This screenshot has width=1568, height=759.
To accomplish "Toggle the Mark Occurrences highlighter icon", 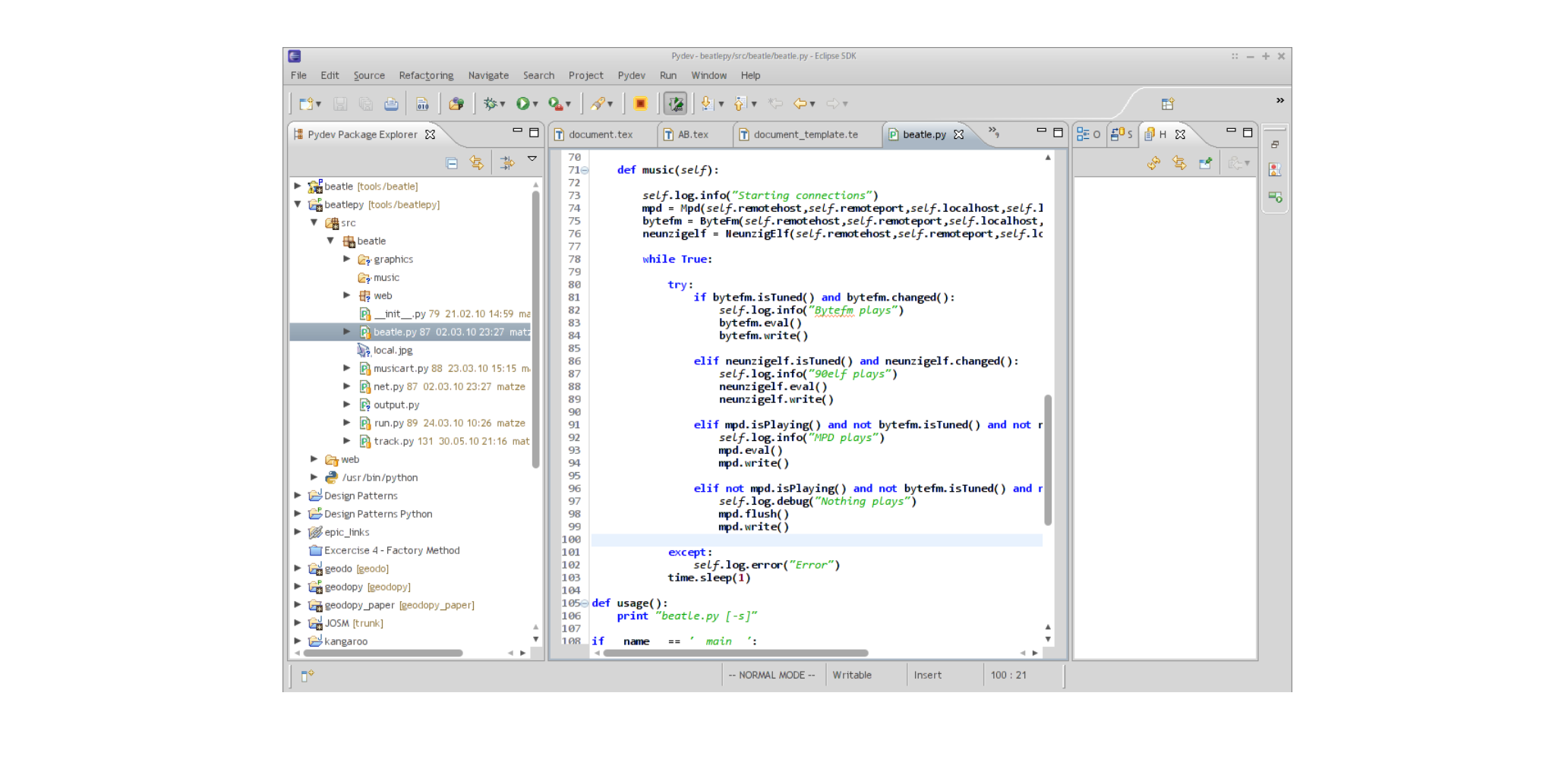I will (675, 103).
